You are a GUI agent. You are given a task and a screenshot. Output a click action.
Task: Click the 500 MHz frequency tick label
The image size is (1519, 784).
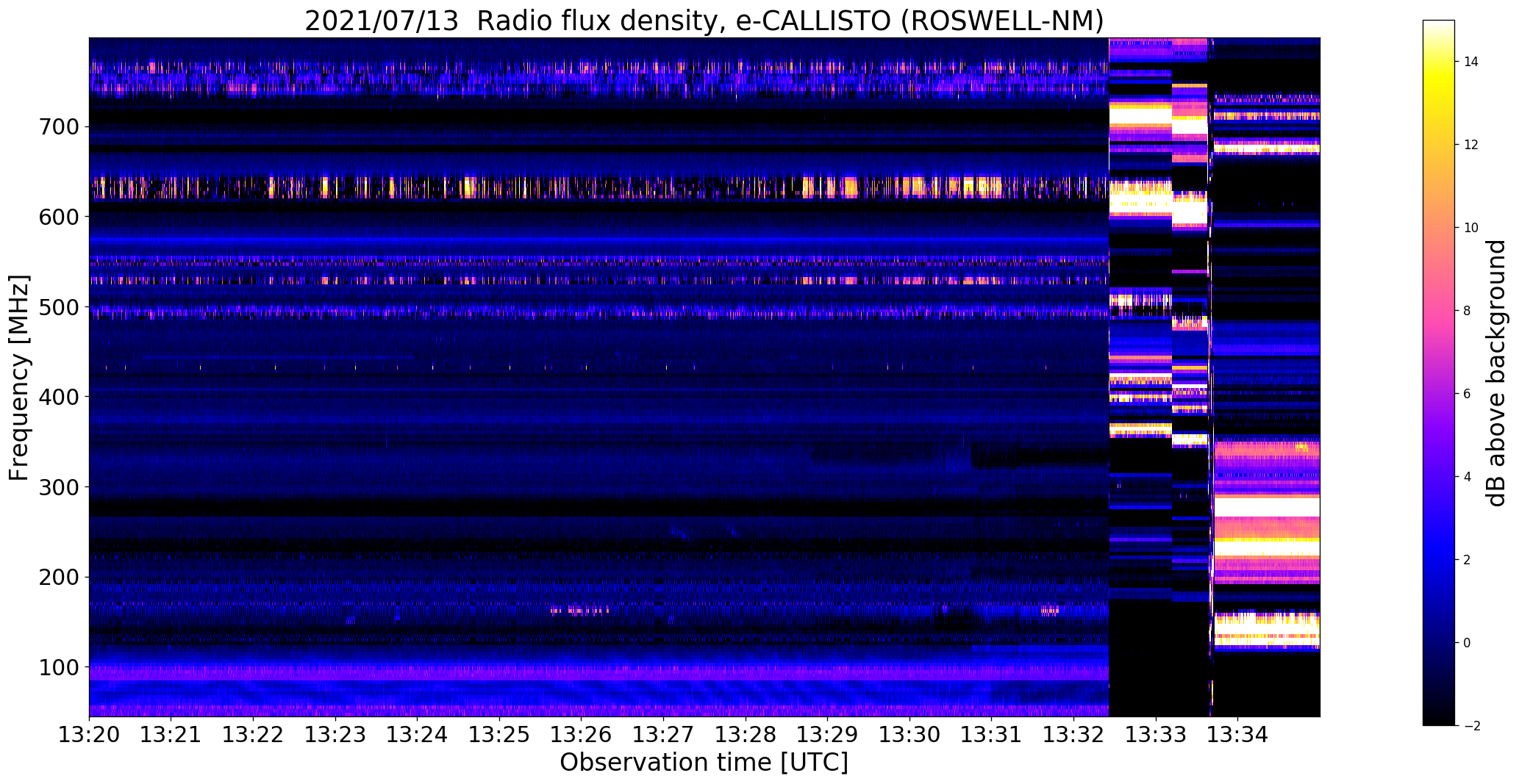click(58, 307)
